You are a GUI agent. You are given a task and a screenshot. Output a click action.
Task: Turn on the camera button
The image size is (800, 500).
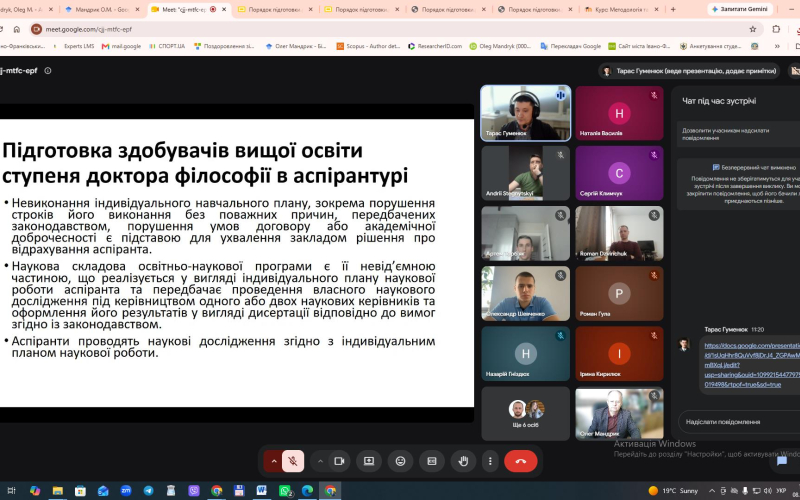pyautogui.click(x=339, y=461)
